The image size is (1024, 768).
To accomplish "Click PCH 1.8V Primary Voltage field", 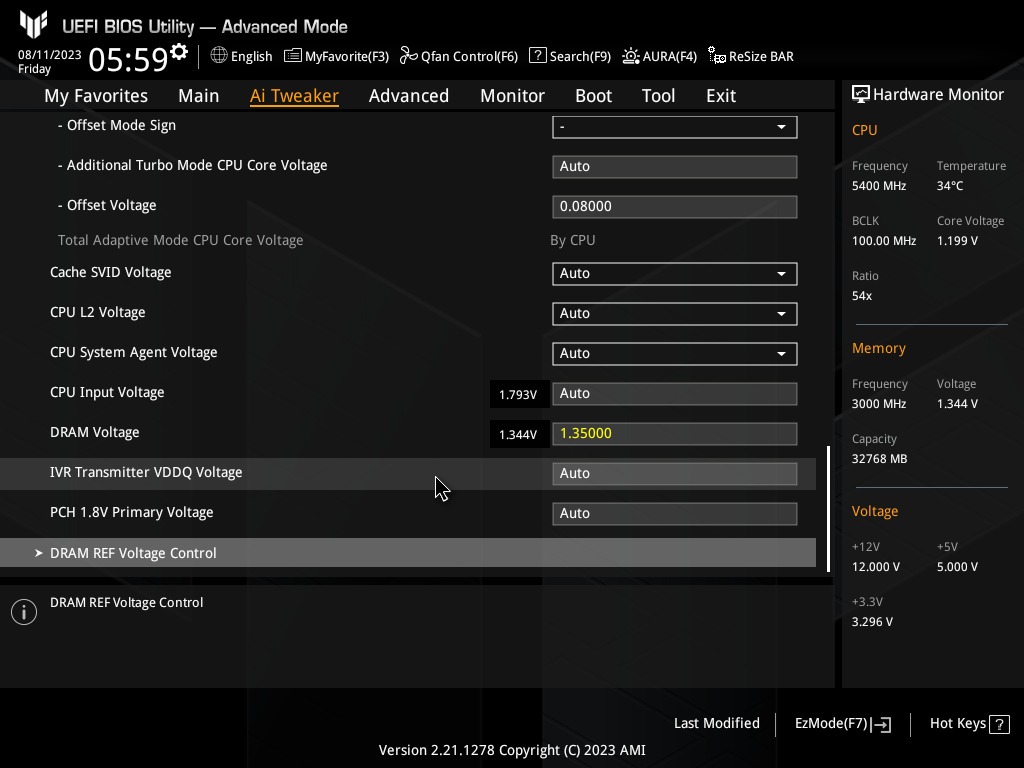I will tap(675, 513).
